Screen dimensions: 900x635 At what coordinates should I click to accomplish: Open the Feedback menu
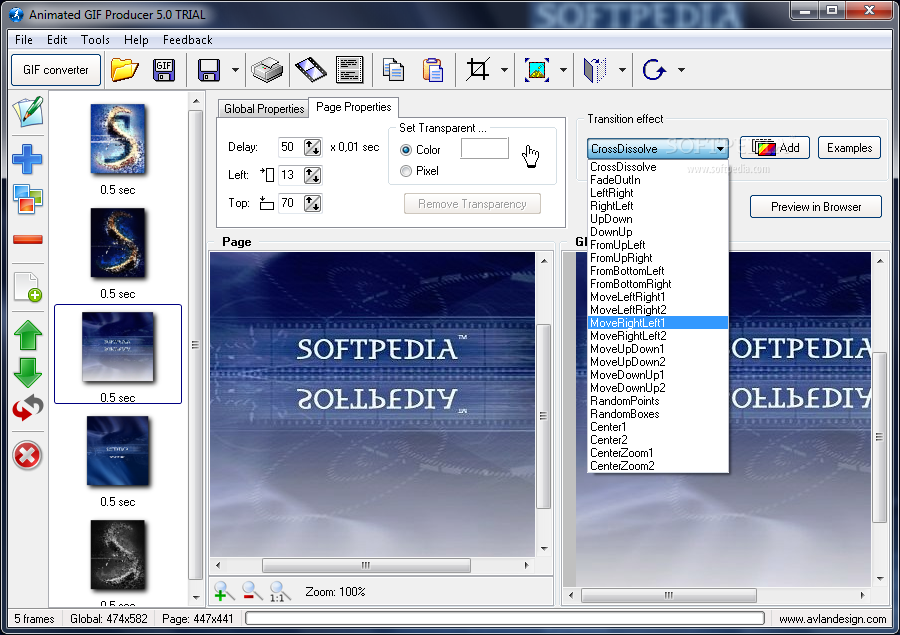point(188,40)
